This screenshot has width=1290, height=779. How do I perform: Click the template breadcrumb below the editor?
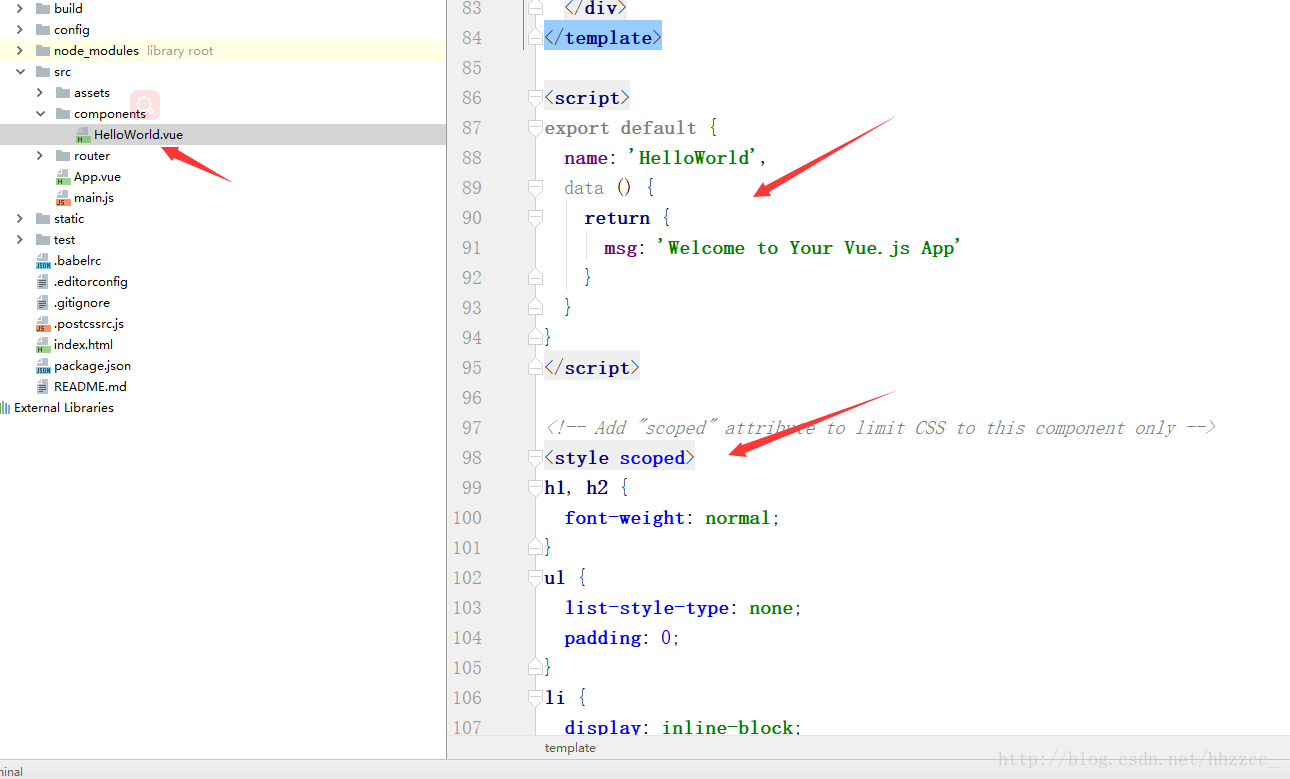pos(570,748)
